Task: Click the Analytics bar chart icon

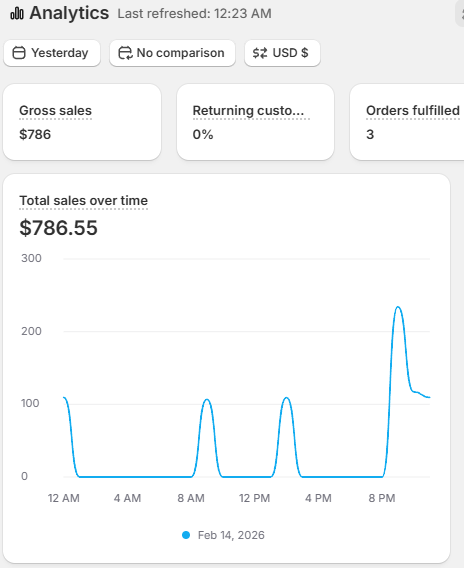Action: tap(17, 14)
